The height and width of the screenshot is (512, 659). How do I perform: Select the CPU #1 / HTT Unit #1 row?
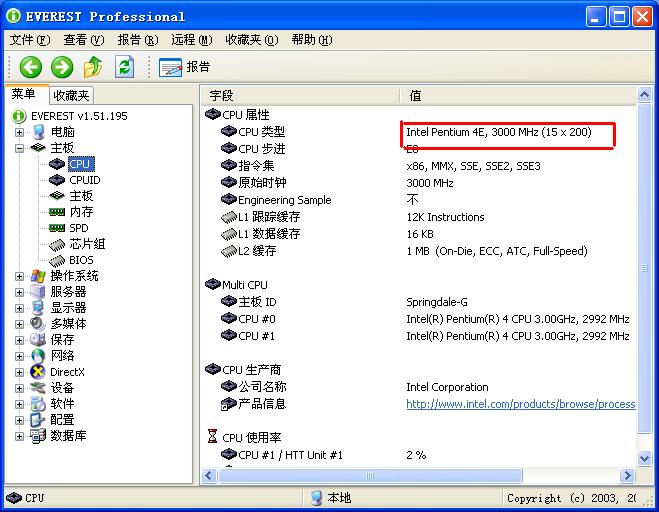(419, 455)
